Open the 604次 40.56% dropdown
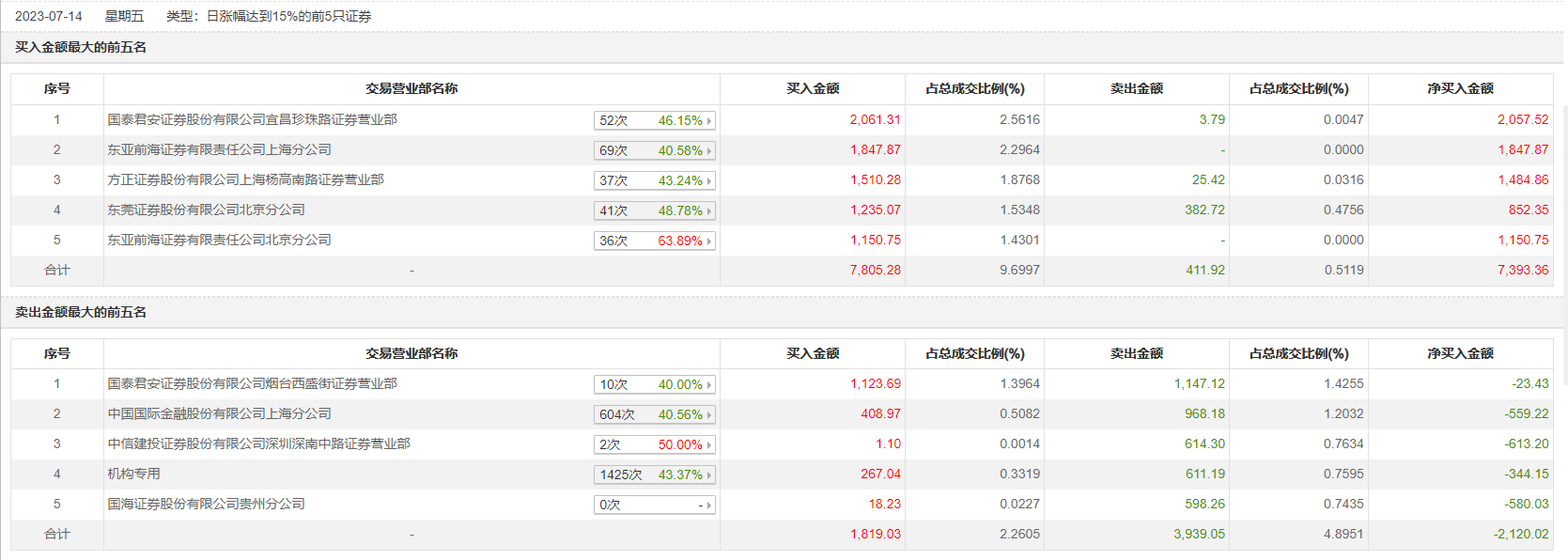This screenshot has height=560, width=1568. click(x=655, y=414)
